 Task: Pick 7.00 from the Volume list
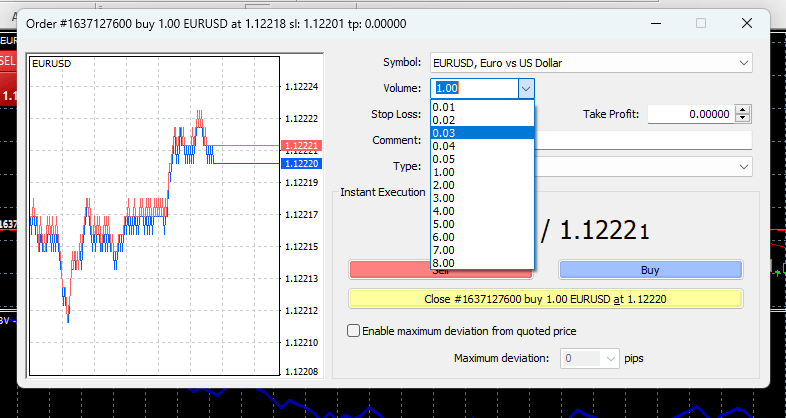[482, 250]
